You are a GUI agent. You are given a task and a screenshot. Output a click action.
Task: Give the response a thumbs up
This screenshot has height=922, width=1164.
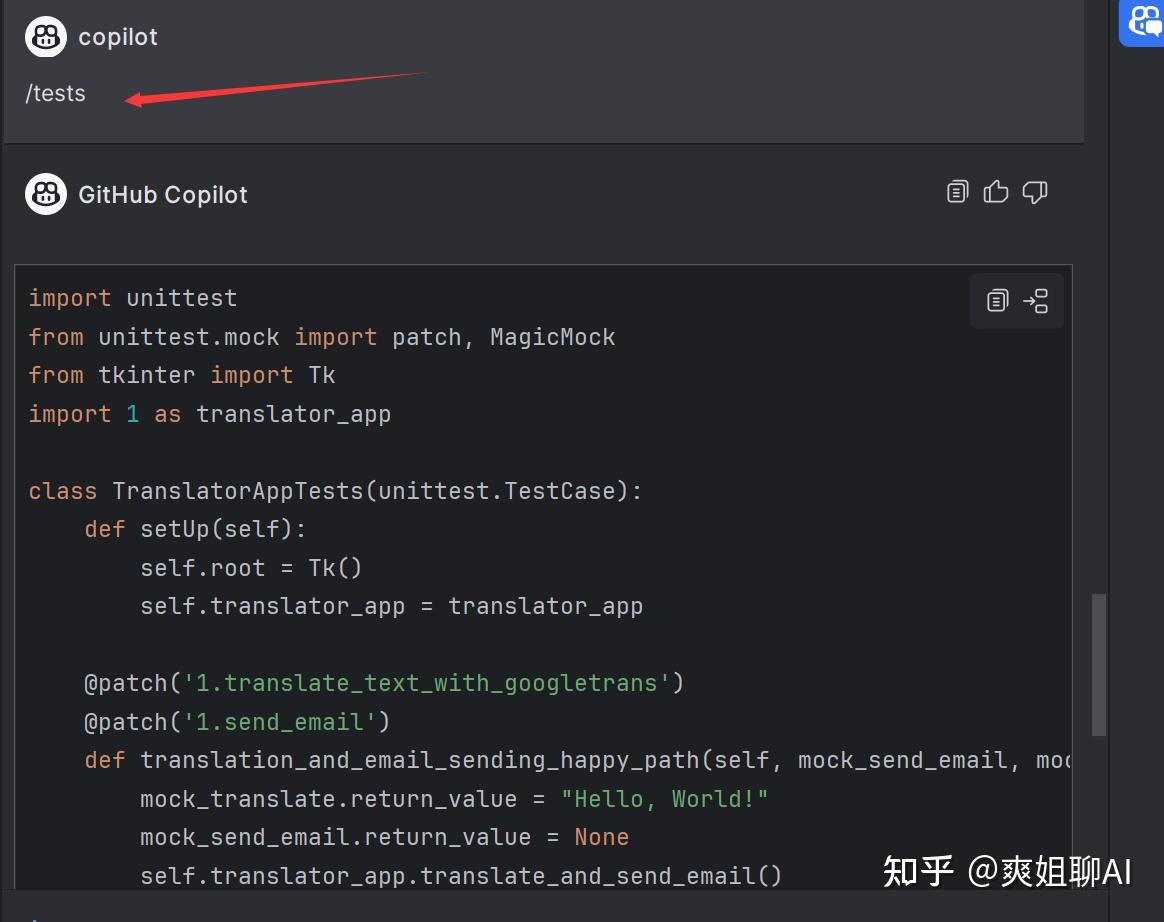(x=996, y=191)
